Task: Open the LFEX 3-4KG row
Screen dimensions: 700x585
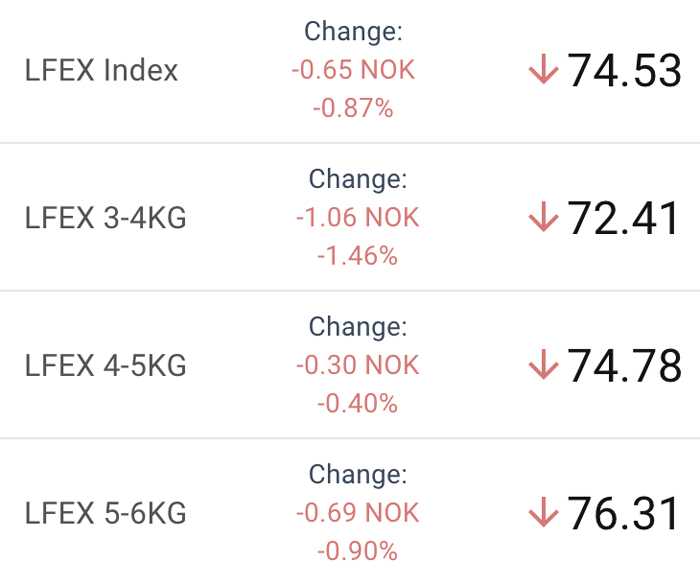Action: [x=350, y=217]
